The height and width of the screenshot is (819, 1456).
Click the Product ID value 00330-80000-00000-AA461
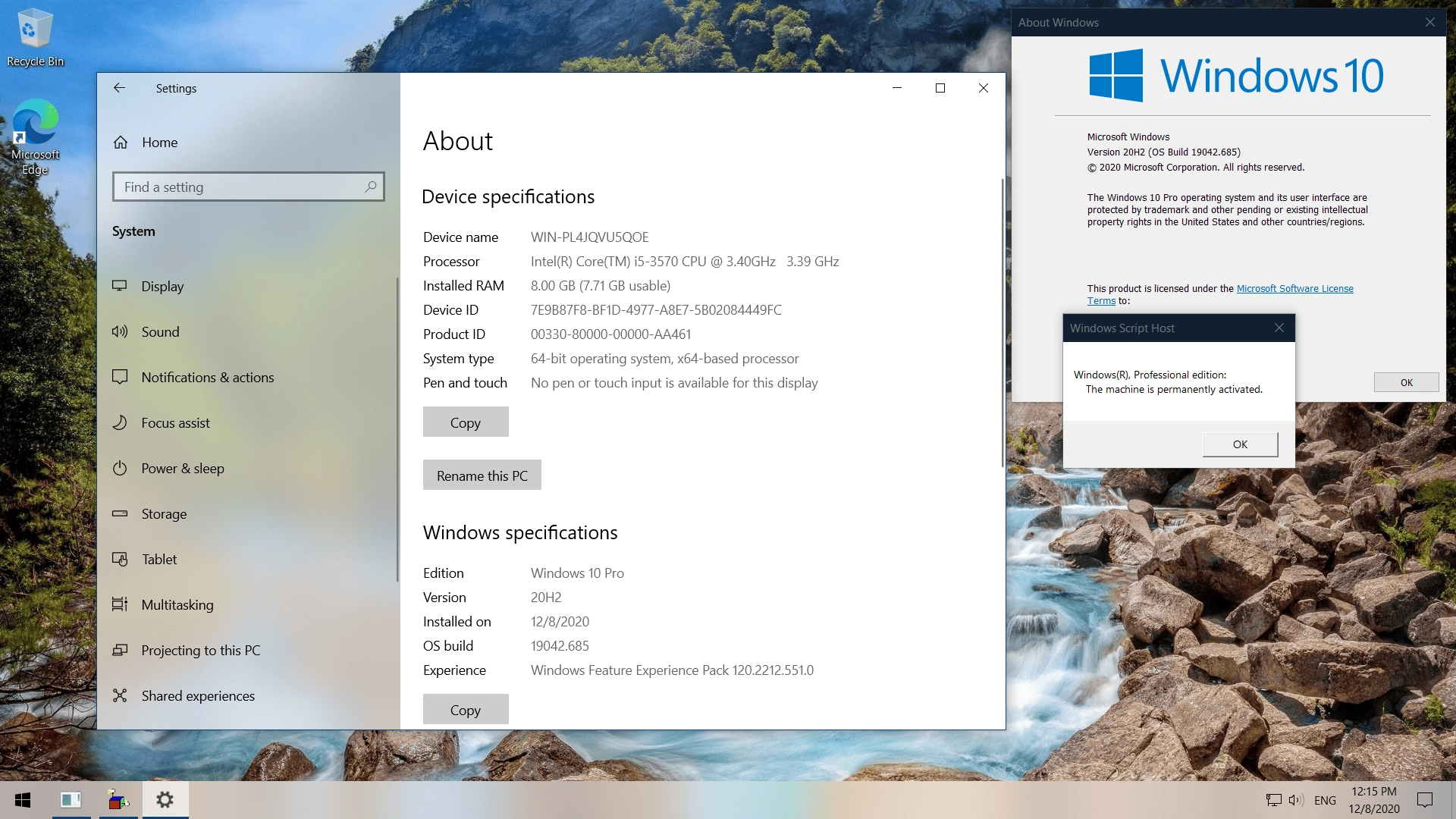coord(610,334)
